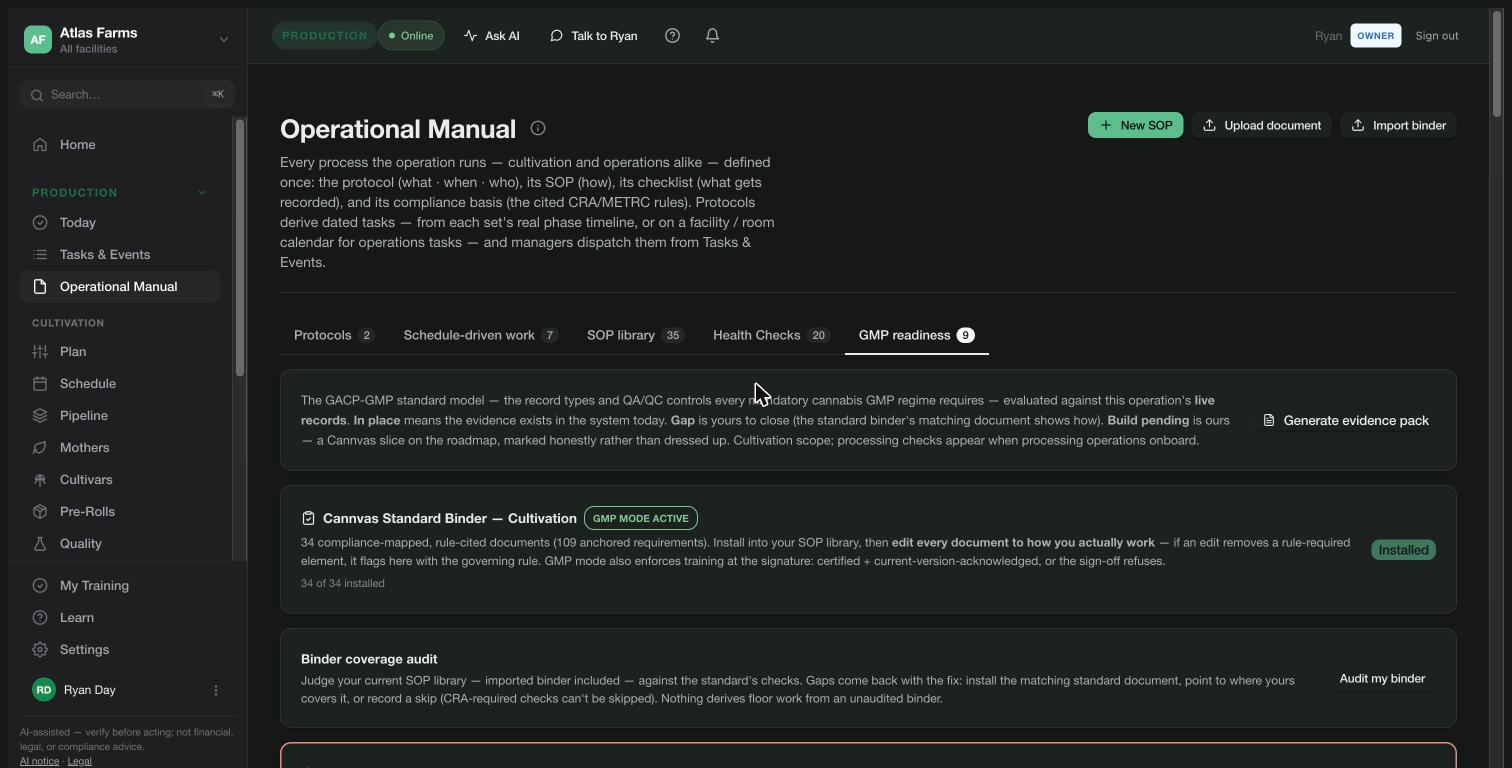The image size is (1512, 768).
Task: Create a New SOP
Action: tap(1136, 125)
